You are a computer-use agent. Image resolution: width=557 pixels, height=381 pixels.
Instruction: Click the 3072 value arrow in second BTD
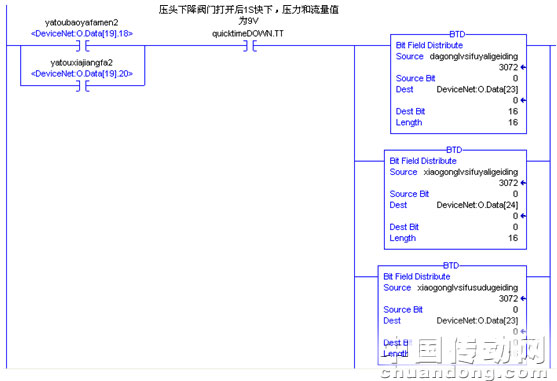pyautogui.click(x=523, y=183)
